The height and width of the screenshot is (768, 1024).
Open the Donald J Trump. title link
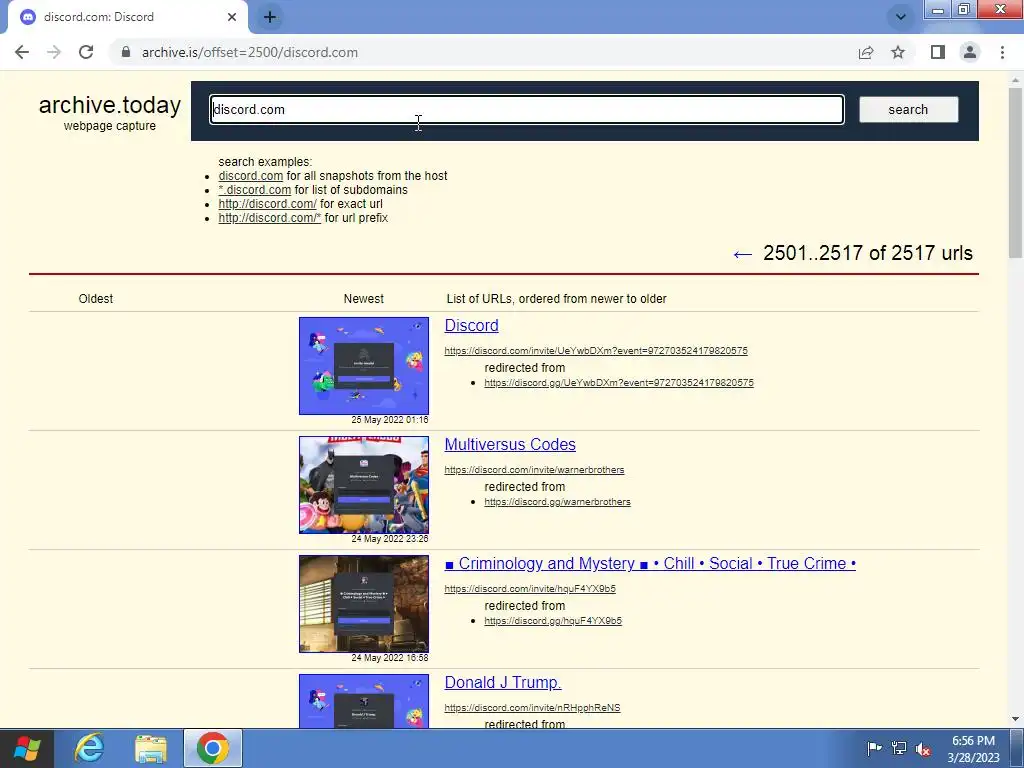coord(503,682)
